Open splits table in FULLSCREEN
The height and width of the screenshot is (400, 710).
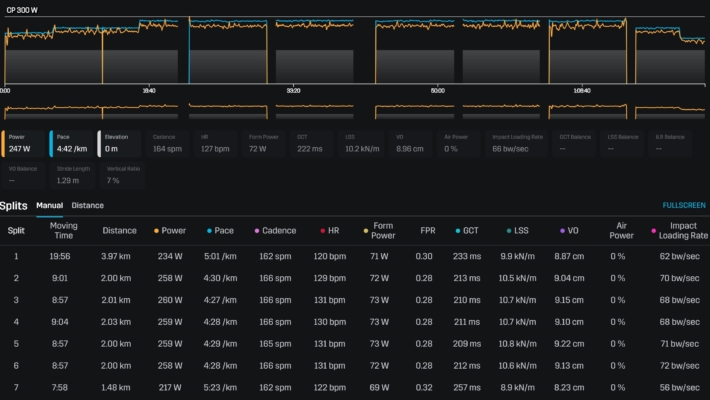[684, 206]
